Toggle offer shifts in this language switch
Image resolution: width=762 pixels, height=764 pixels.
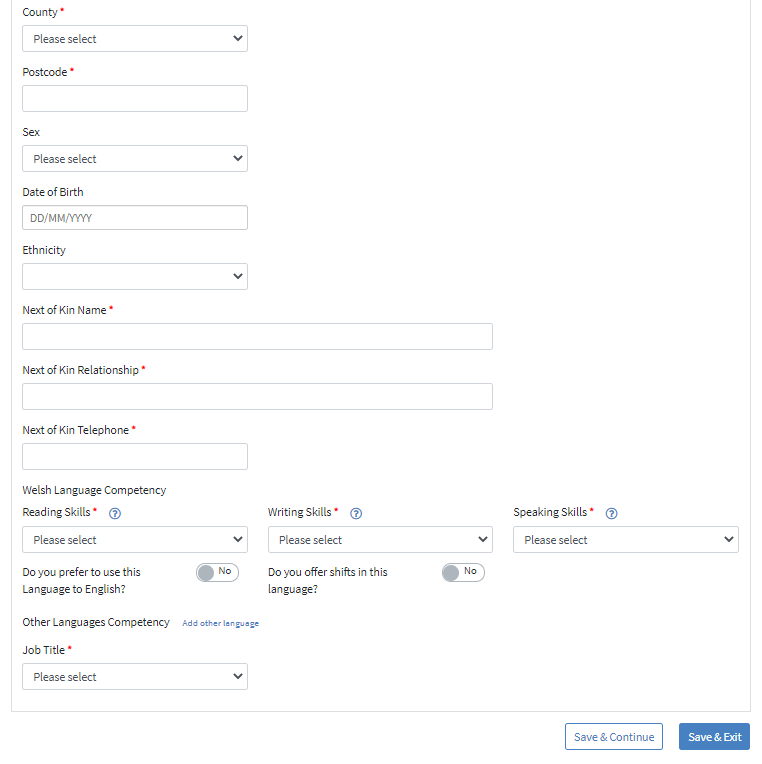pyautogui.click(x=463, y=572)
